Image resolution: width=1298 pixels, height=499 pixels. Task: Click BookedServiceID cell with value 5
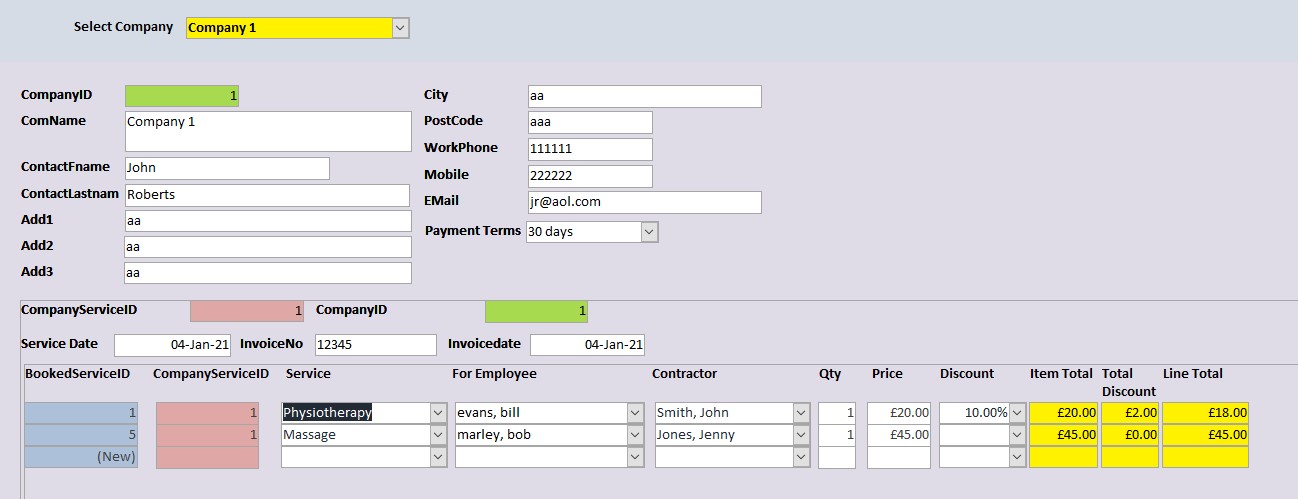81,435
